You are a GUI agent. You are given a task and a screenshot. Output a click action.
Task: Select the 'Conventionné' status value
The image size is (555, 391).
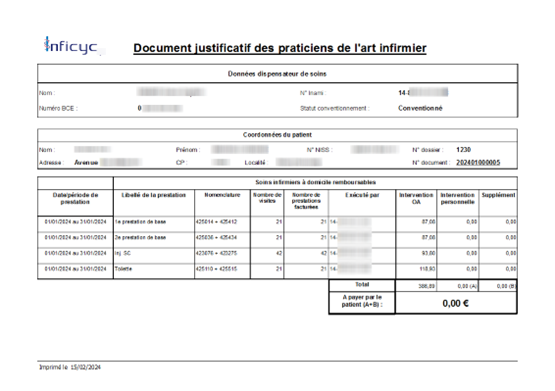pyautogui.click(x=420, y=108)
